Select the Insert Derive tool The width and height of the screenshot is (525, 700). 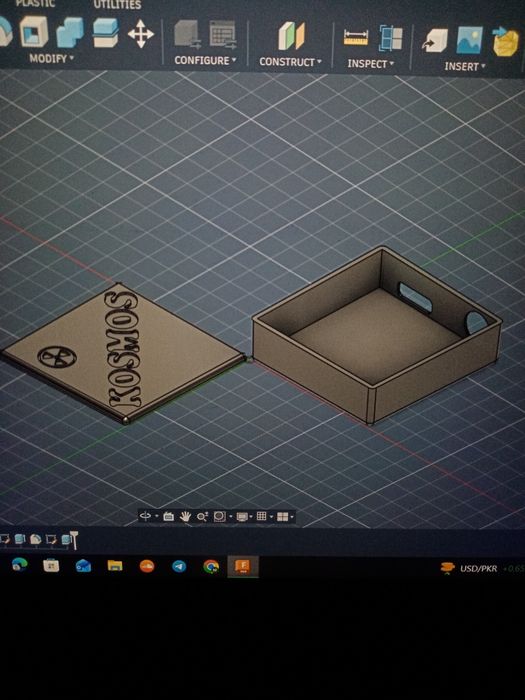click(x=434, y=41)
